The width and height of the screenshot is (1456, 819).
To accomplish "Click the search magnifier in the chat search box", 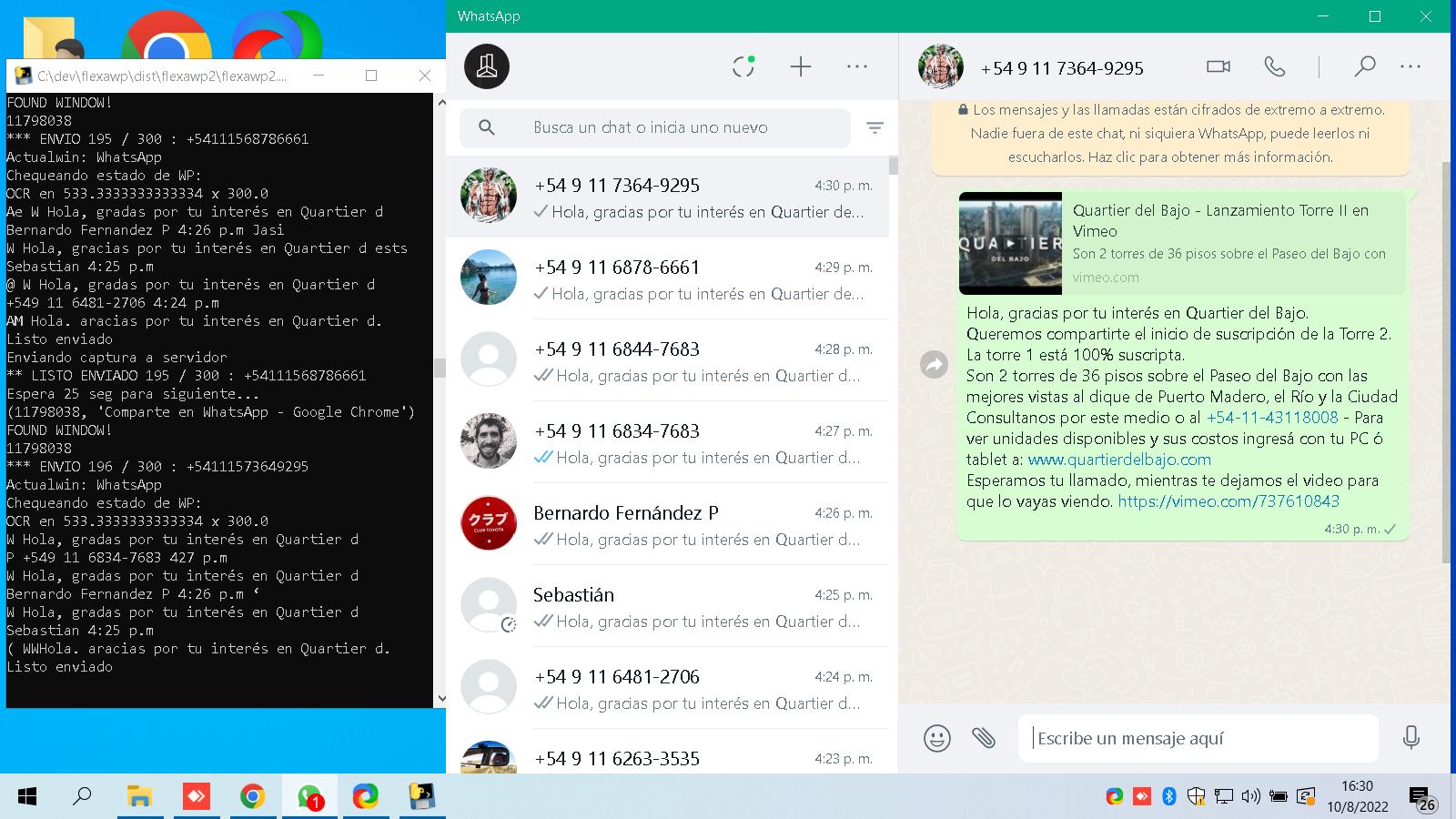I will (x=487, y=127).
